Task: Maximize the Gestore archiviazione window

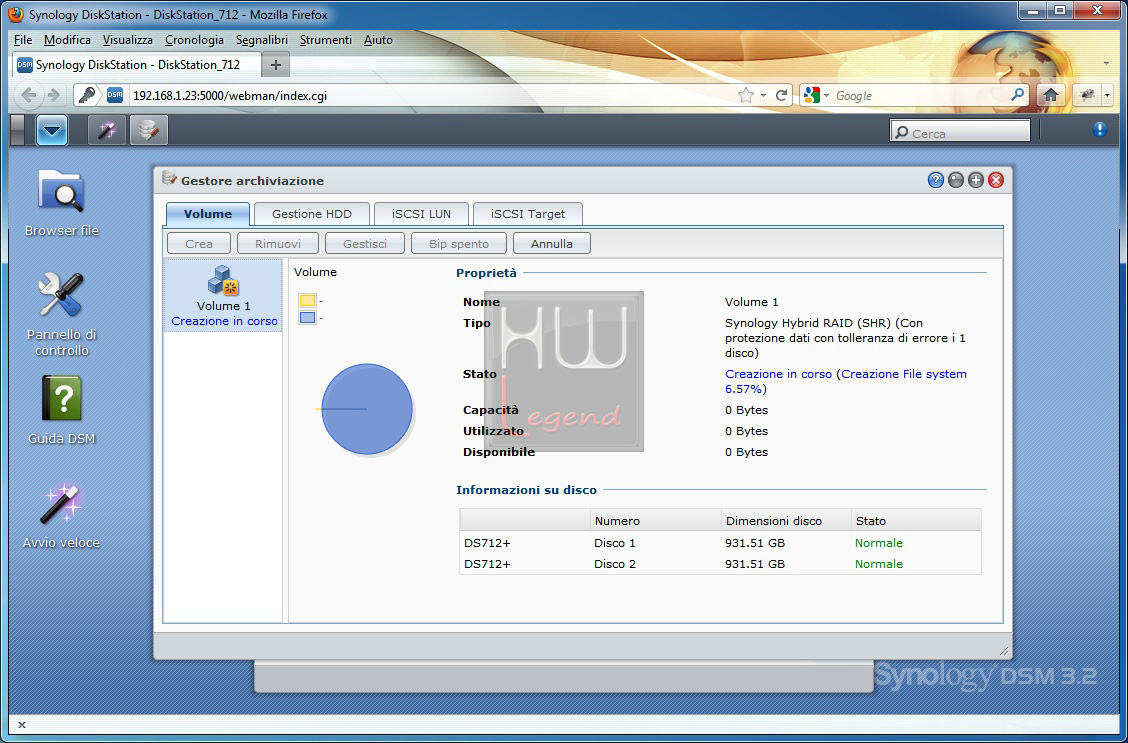Action: point(975,181)
